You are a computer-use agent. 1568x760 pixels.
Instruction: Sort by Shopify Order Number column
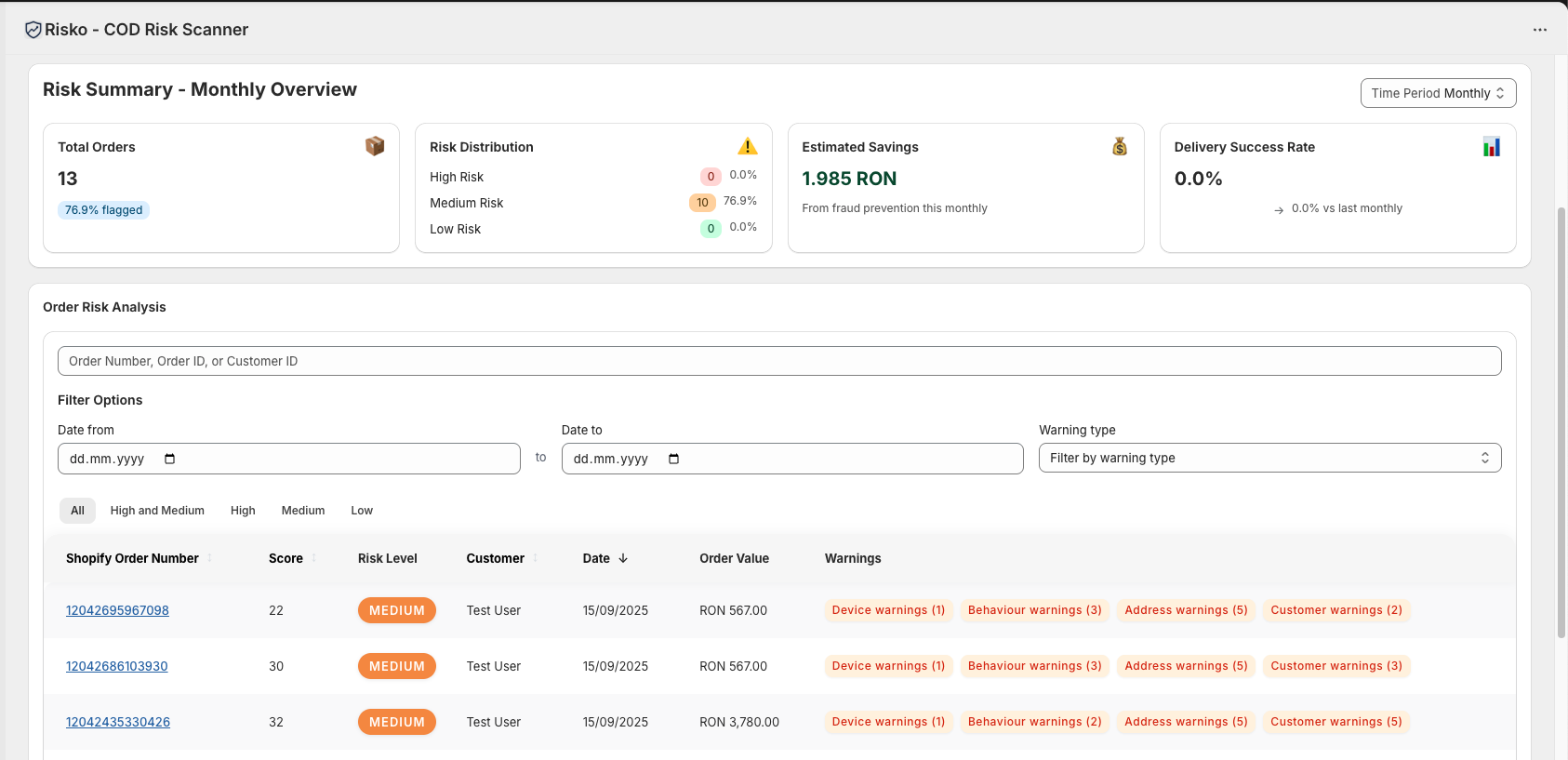point(132,558)
